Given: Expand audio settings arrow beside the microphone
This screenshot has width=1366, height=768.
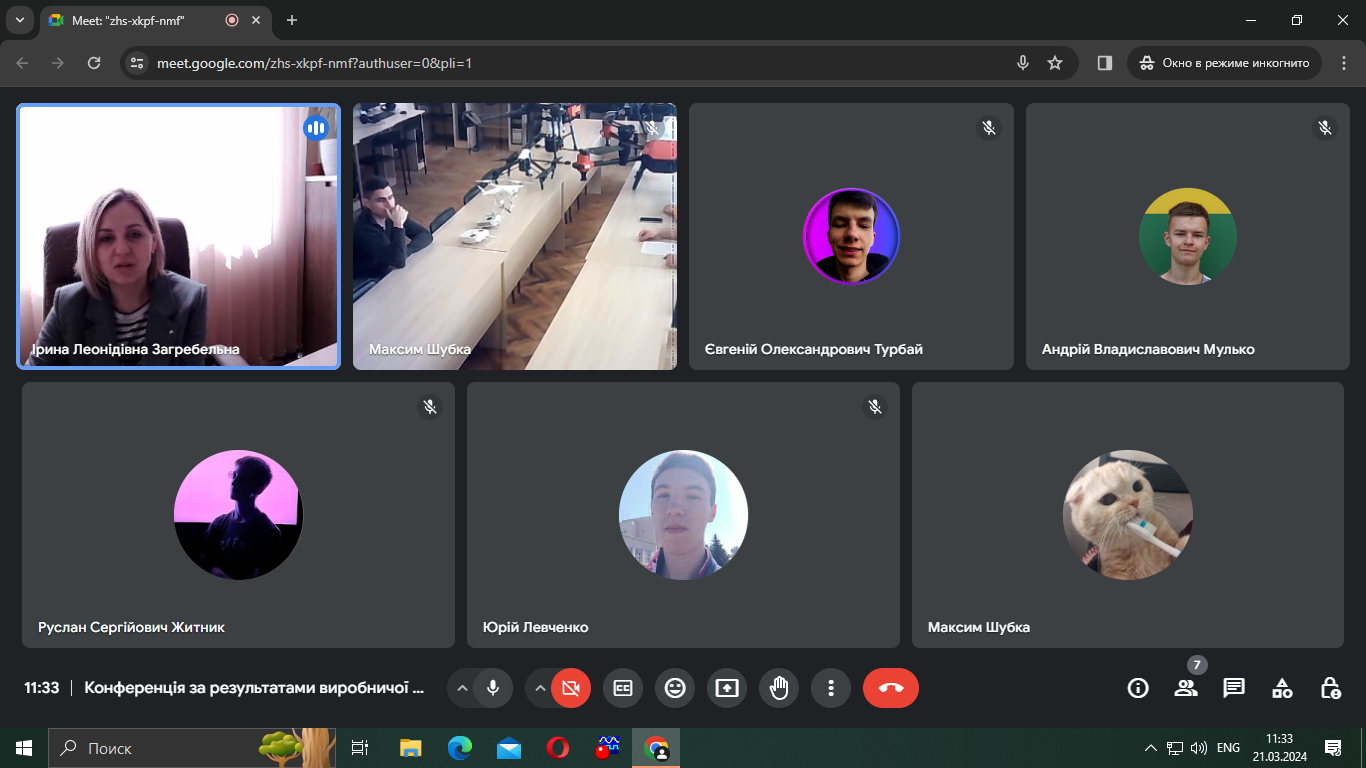Looking at the screenshot, I should (x=462, y=688).
